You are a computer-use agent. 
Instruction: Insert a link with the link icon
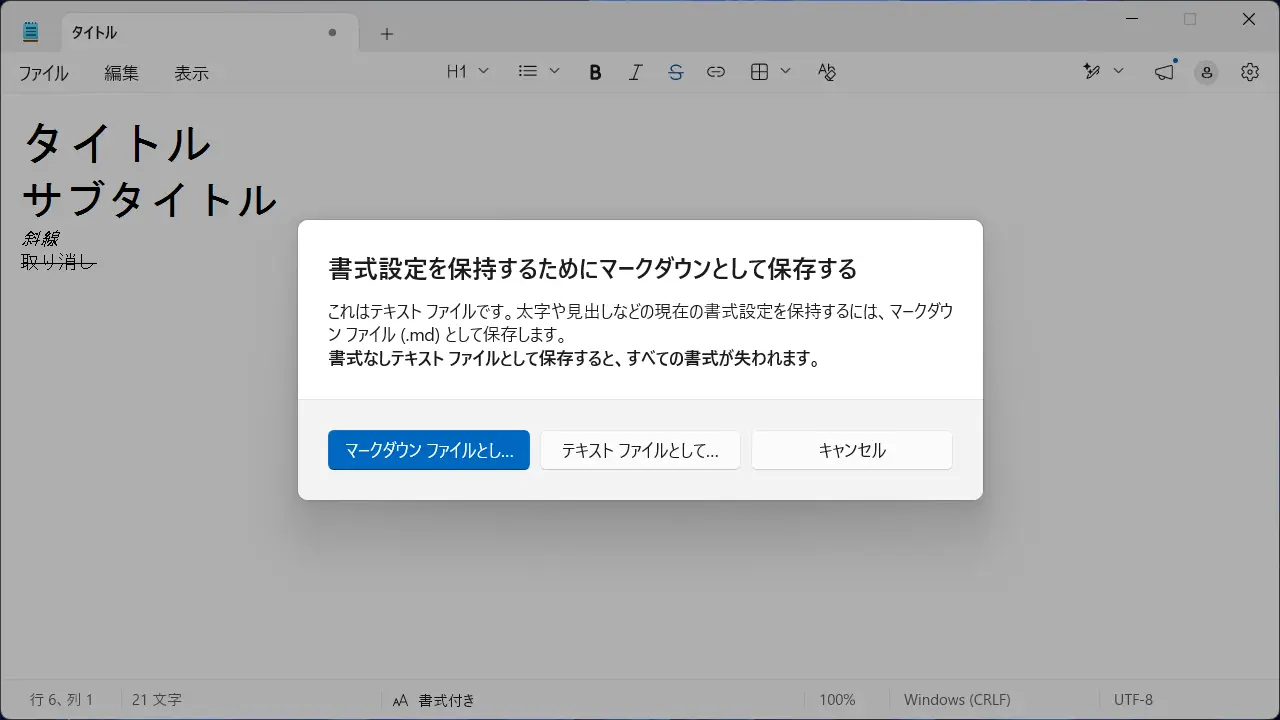[x=716, y=72]
